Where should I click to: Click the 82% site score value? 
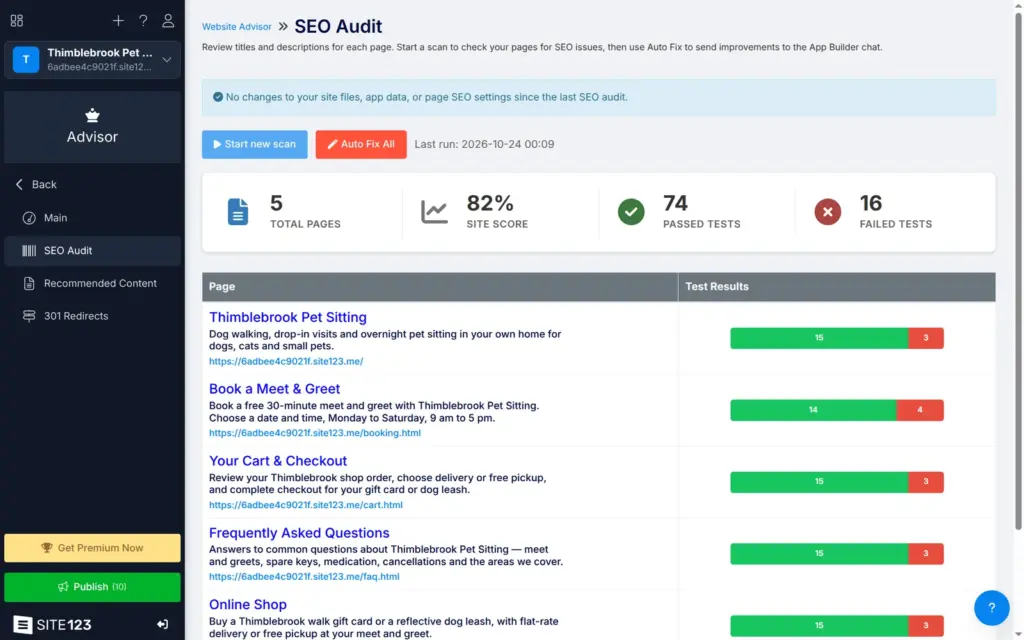tap(490, 204)
